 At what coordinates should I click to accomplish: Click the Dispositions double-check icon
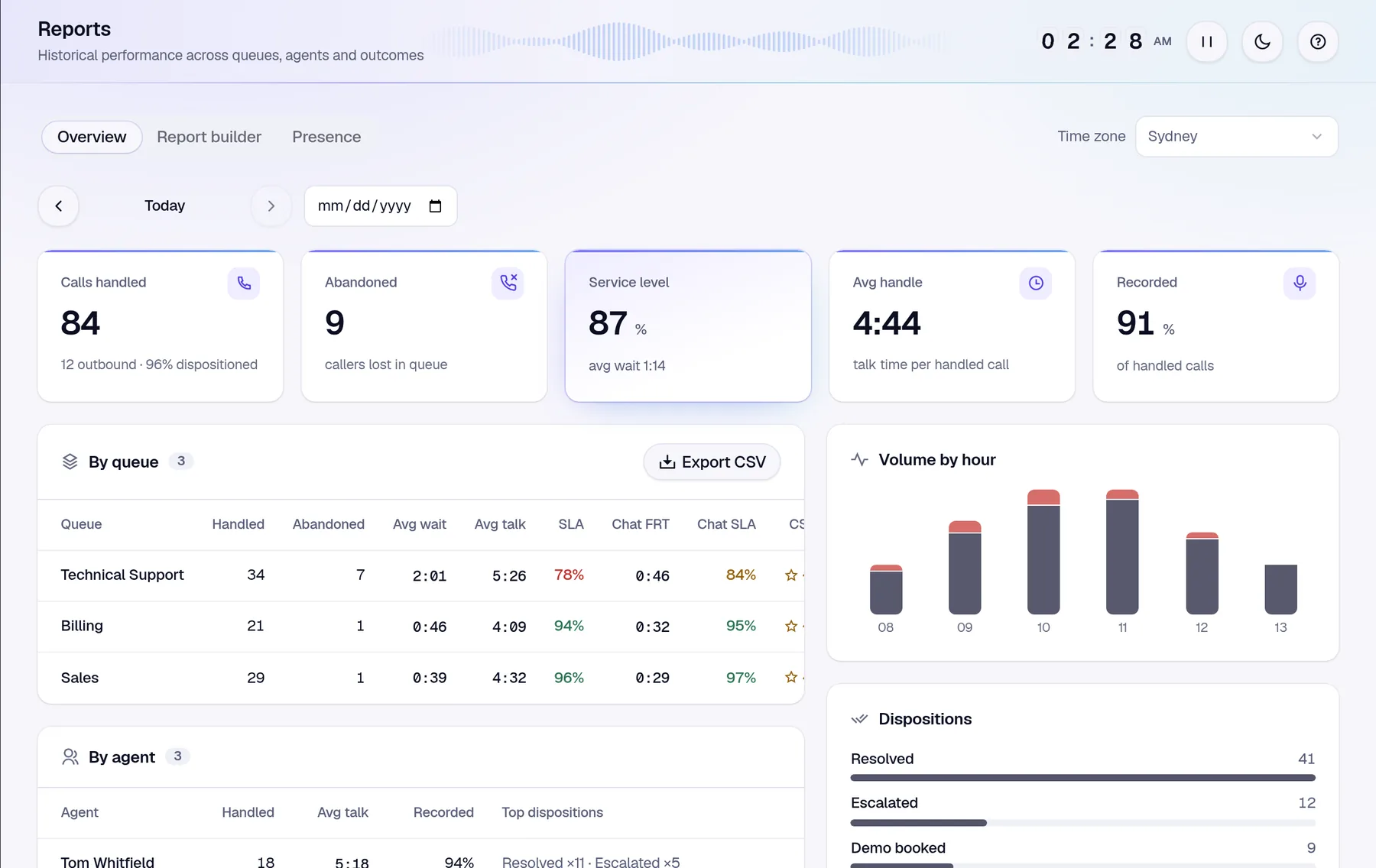tap(860, 719)
